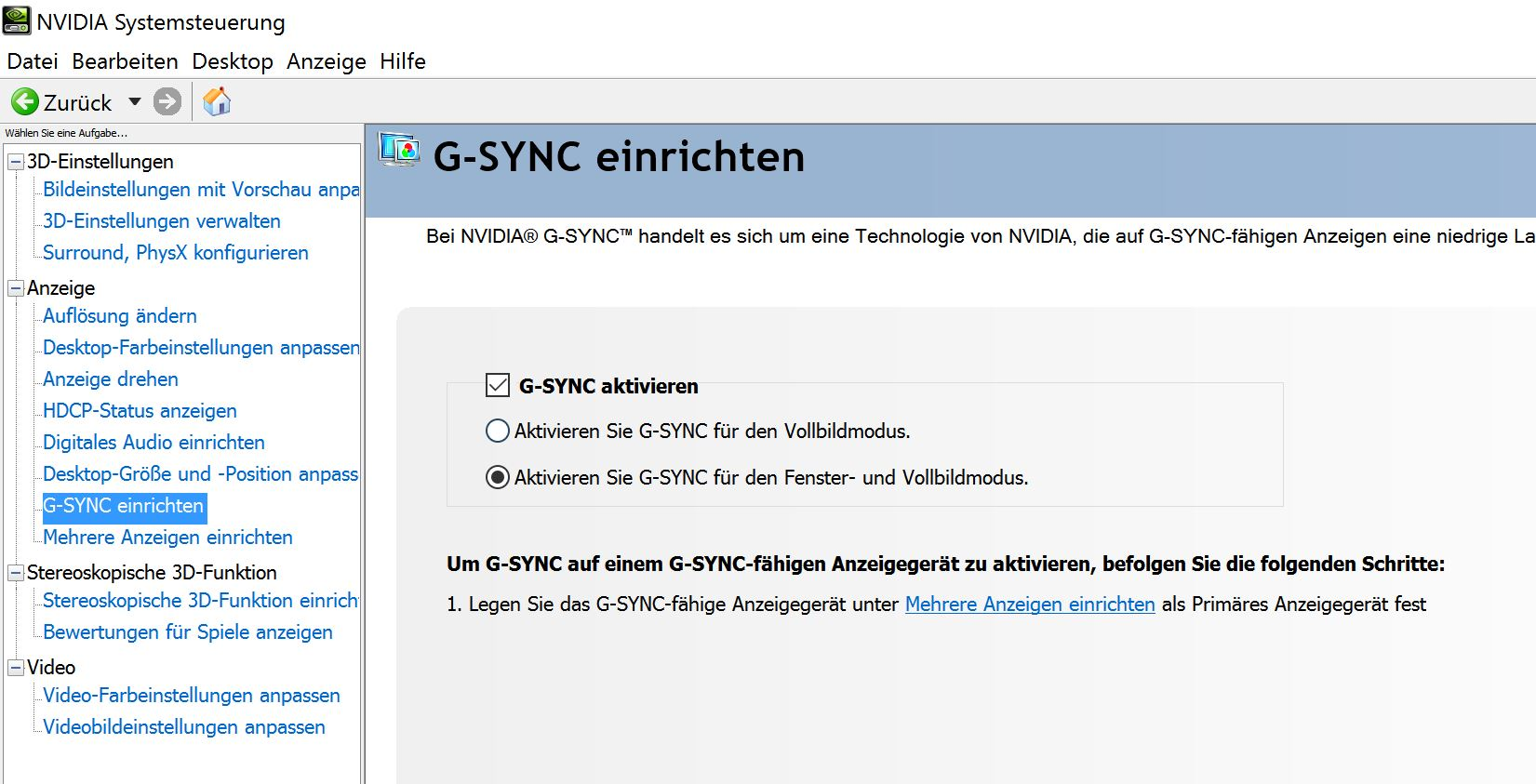1536x784 pixels.
Task: Select G-SYNC für den Fenster- und Vollbildmodus
Action: coord(498,477)
